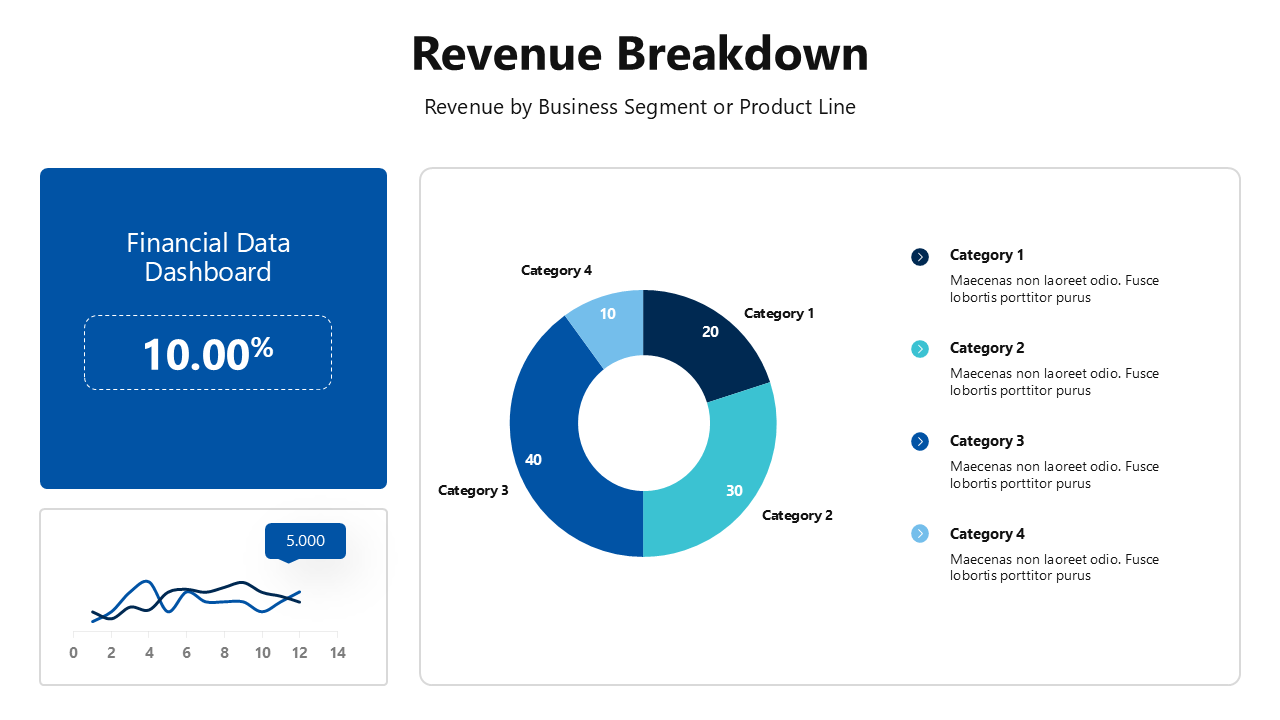
Task: Select the Revenue Breakdown title
Action: (640, 55)
